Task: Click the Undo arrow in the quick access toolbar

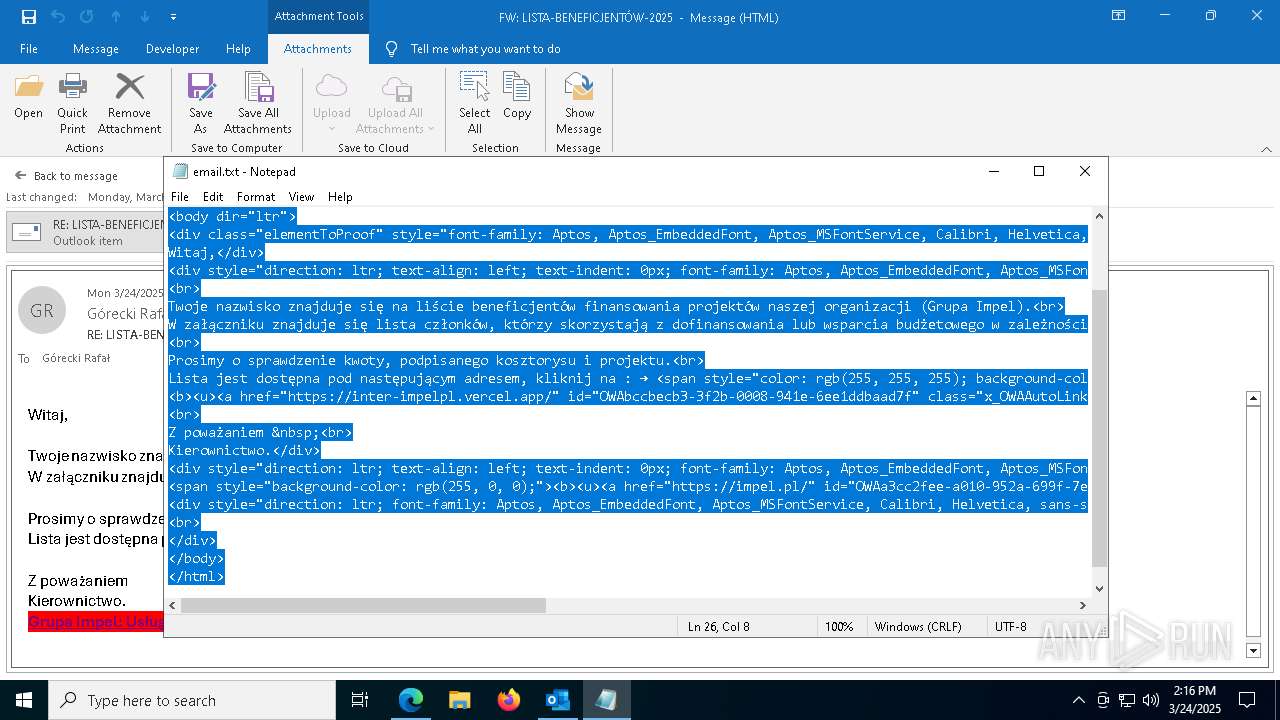Action: tap(58, 17)
